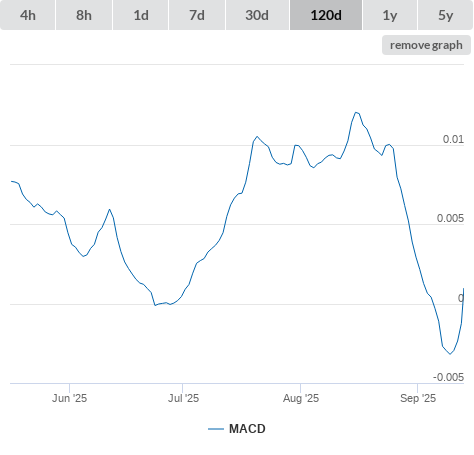Show the 1d time range
Image resolution: width=474 pixels, height=455 pixels.
coord(141,15)
